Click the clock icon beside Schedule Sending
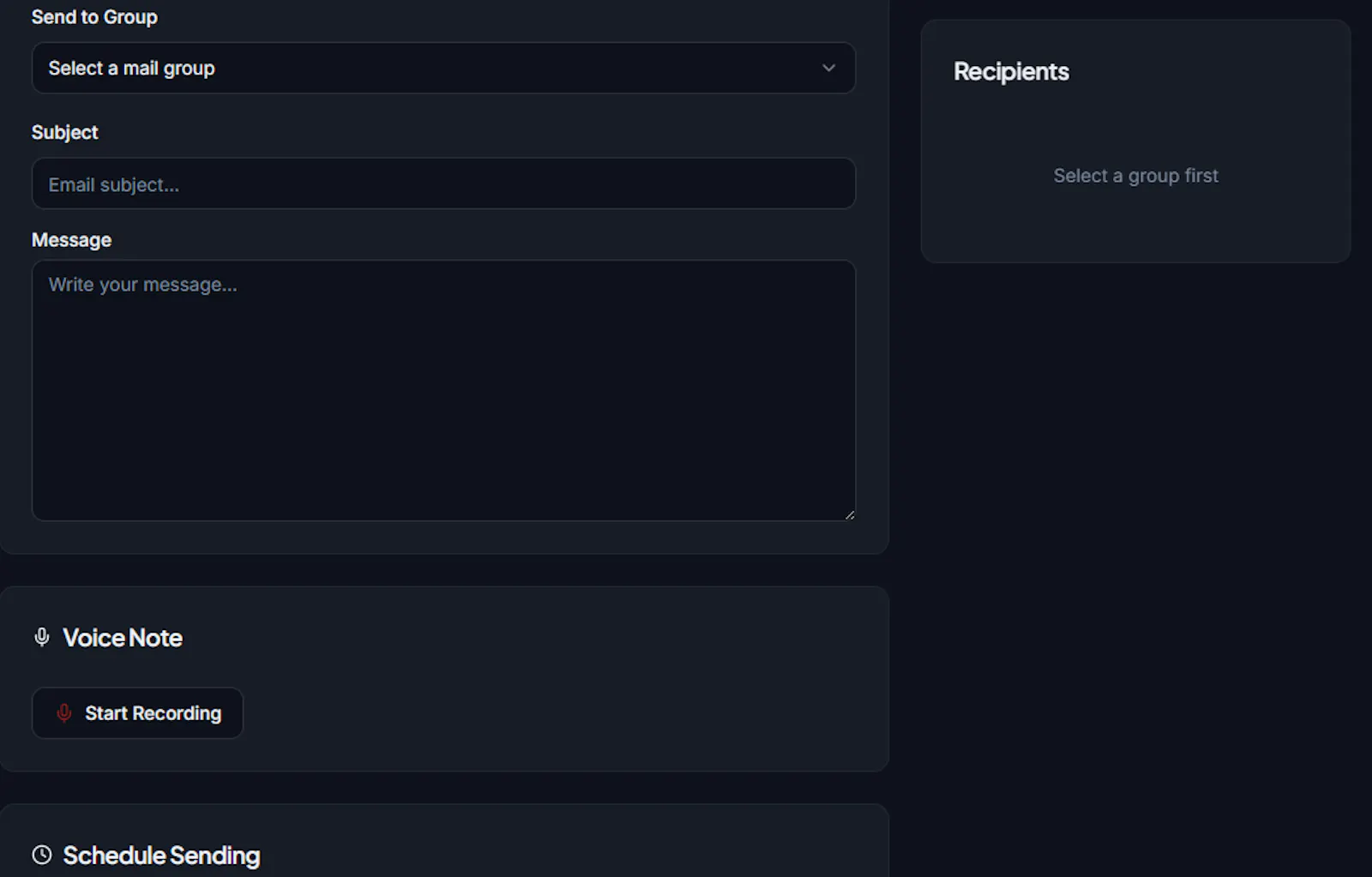Viewport: 1372px width, 877px height. point(41,855)
